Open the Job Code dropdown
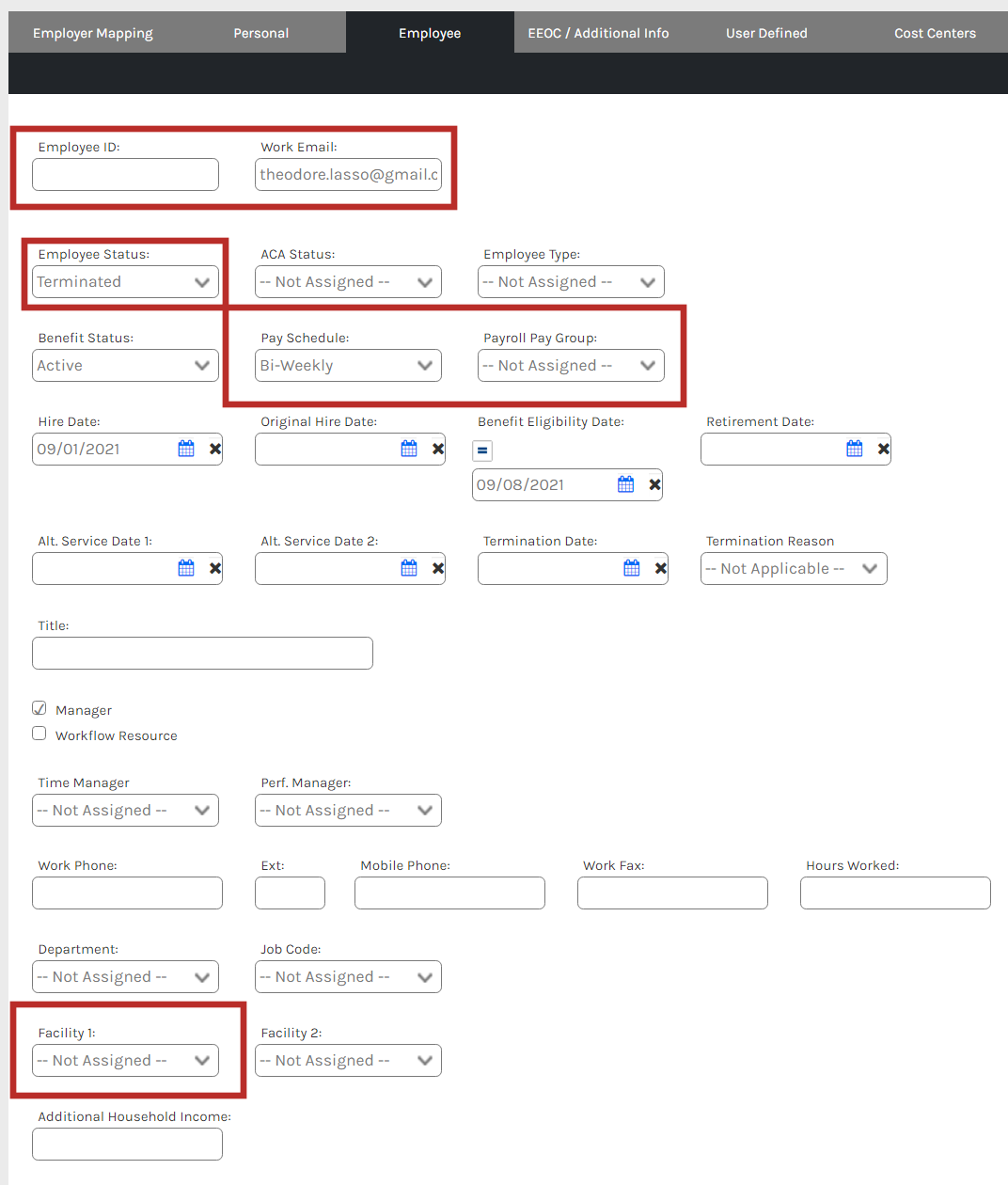The image size is (1008, 1185). pos(348,977)
